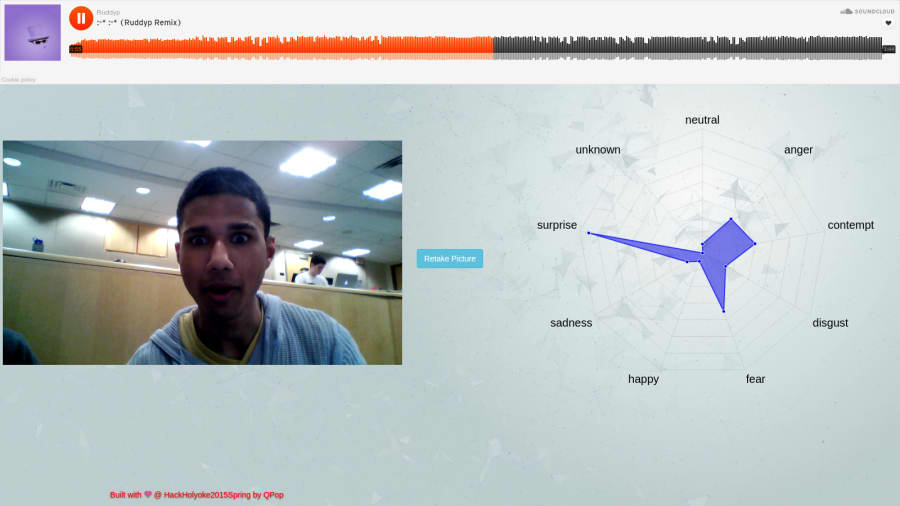Click the Retake Picture button

(450, 259)
